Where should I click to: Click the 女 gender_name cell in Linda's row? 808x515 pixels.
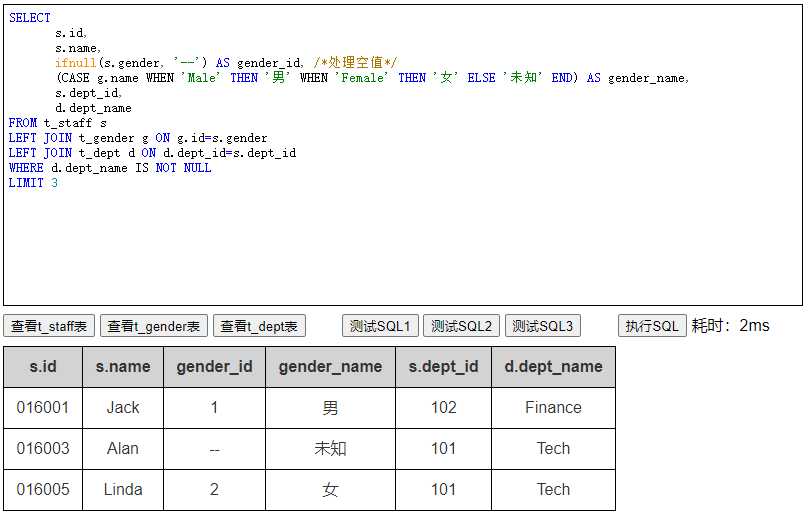pyautogui.click(x=330, y=489)
